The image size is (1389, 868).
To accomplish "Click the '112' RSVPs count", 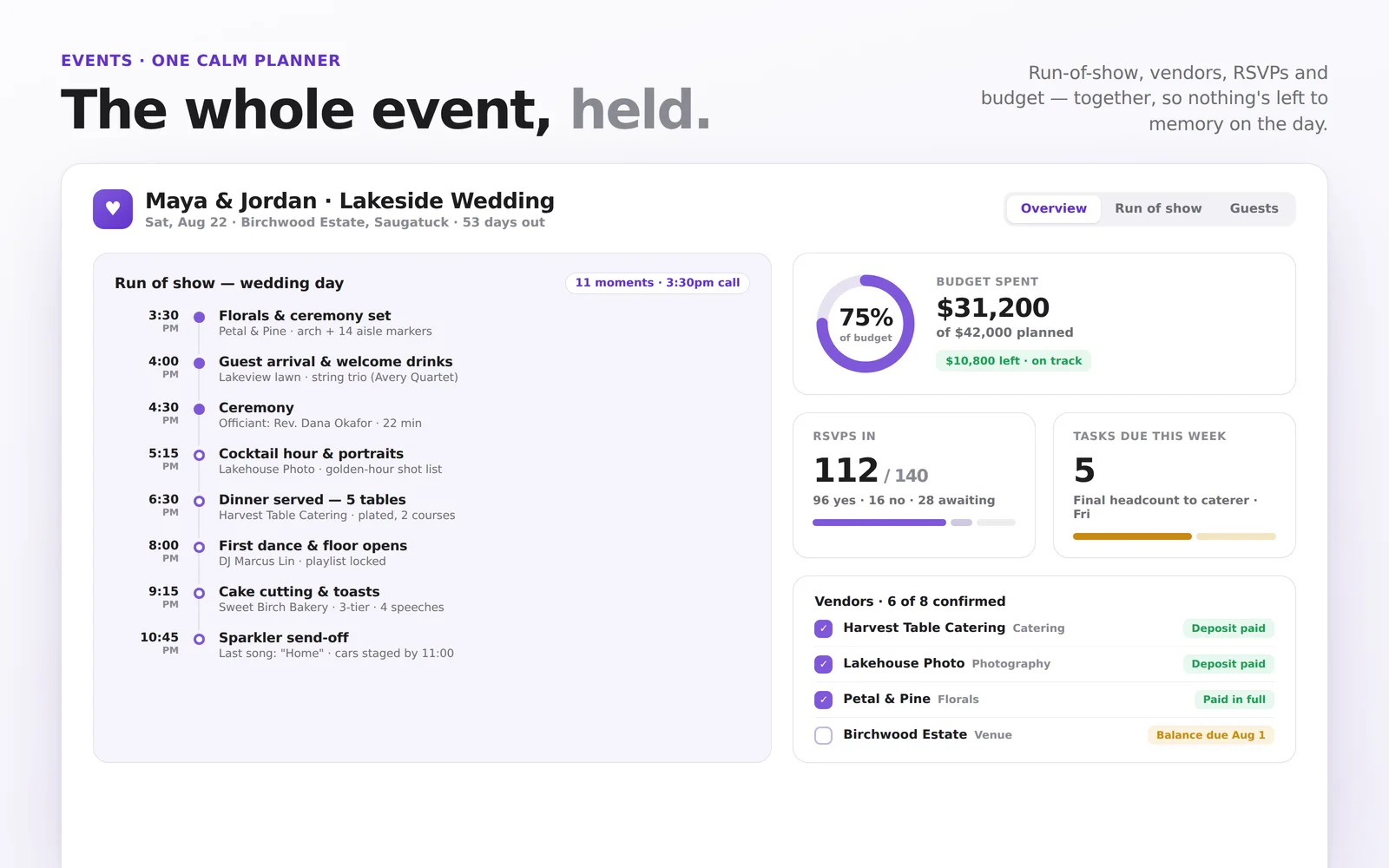I will point(846,470).
